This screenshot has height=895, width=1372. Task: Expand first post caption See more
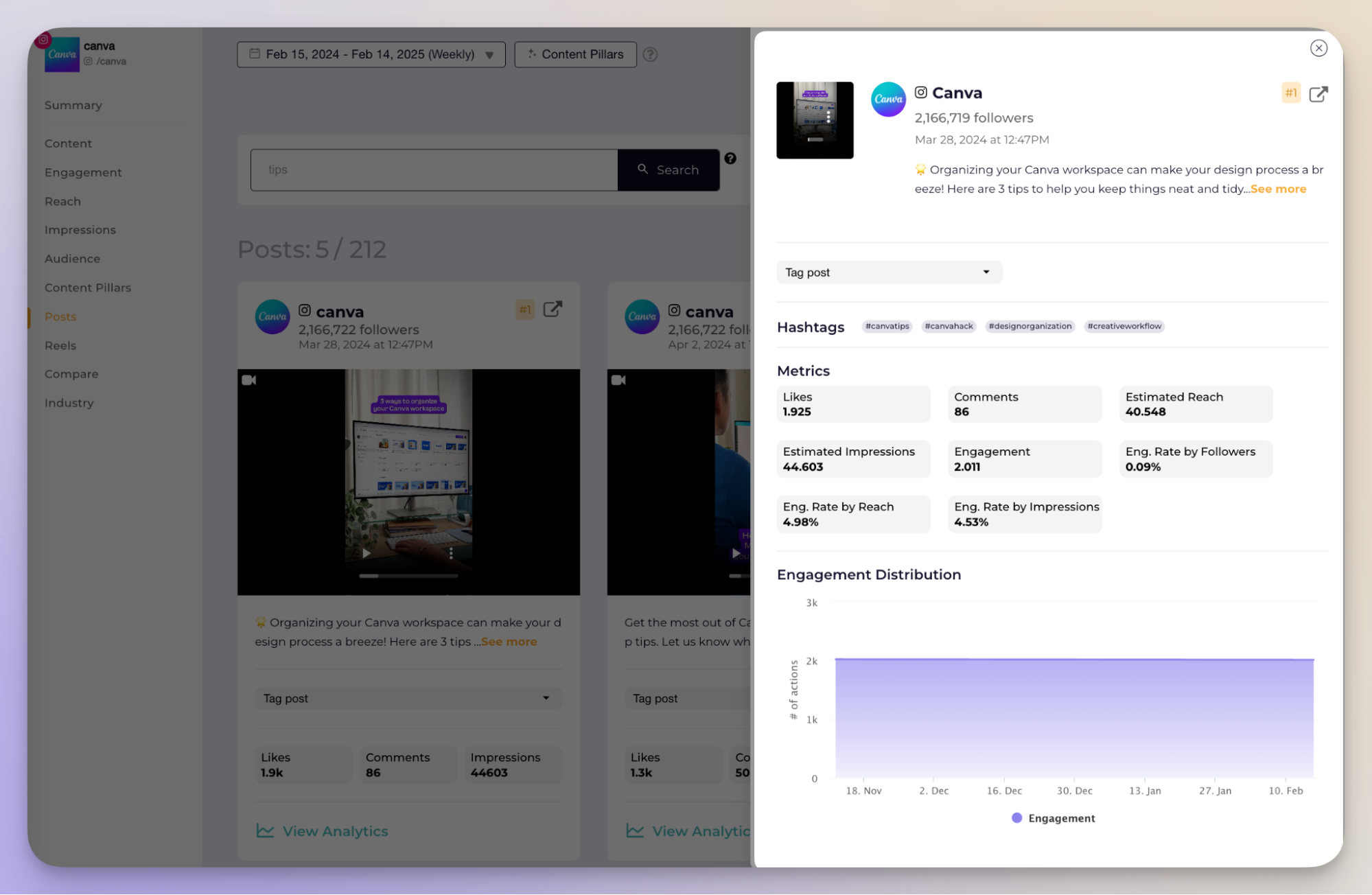(x=509, y=642)
